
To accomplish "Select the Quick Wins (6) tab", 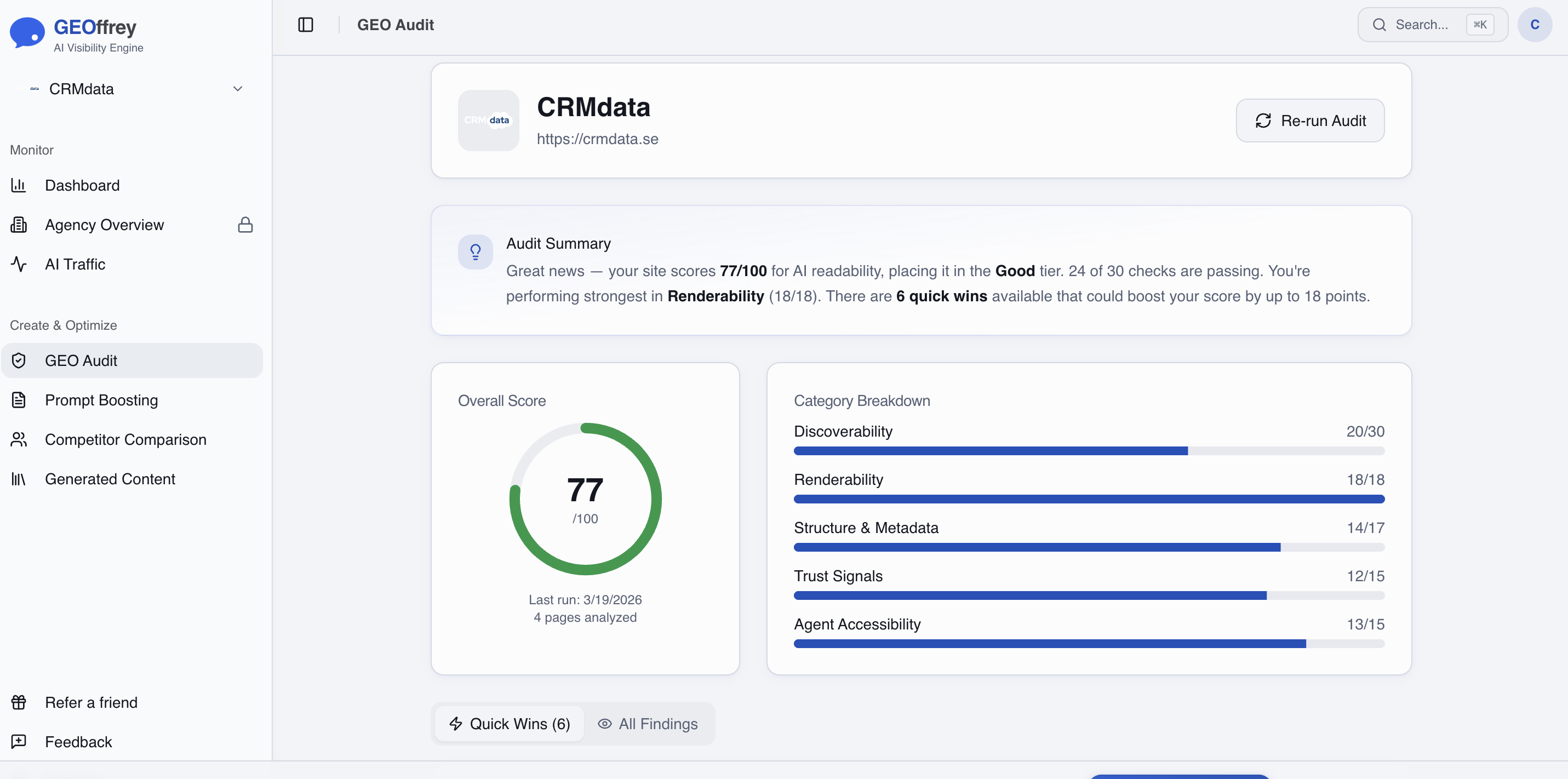I will [x=510, y=724].
